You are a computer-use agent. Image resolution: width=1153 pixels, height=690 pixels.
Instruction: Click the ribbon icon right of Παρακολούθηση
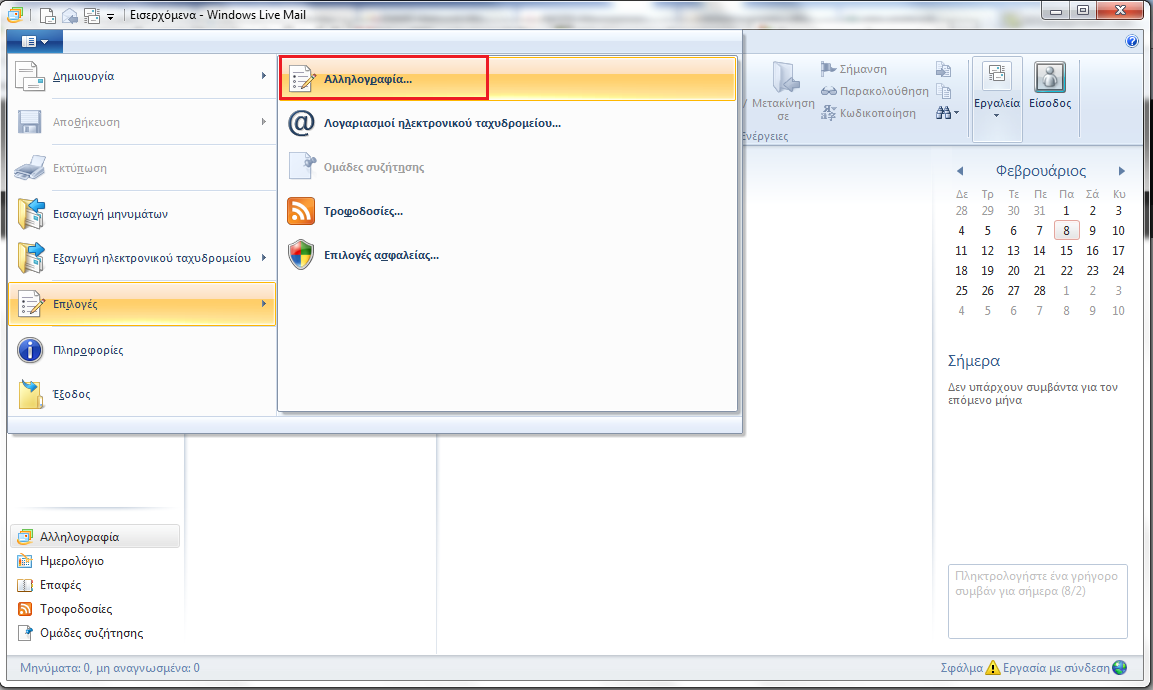943,91
